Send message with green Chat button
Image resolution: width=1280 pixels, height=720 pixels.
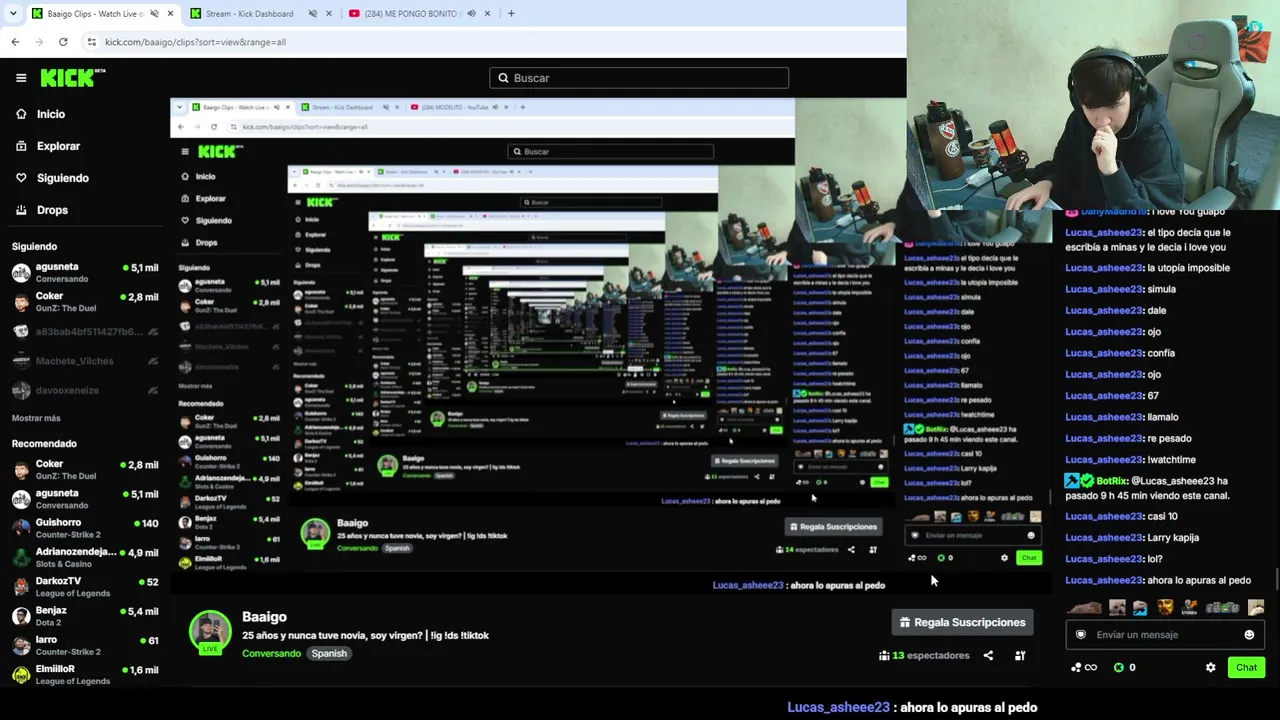(x=1246, y=667)
